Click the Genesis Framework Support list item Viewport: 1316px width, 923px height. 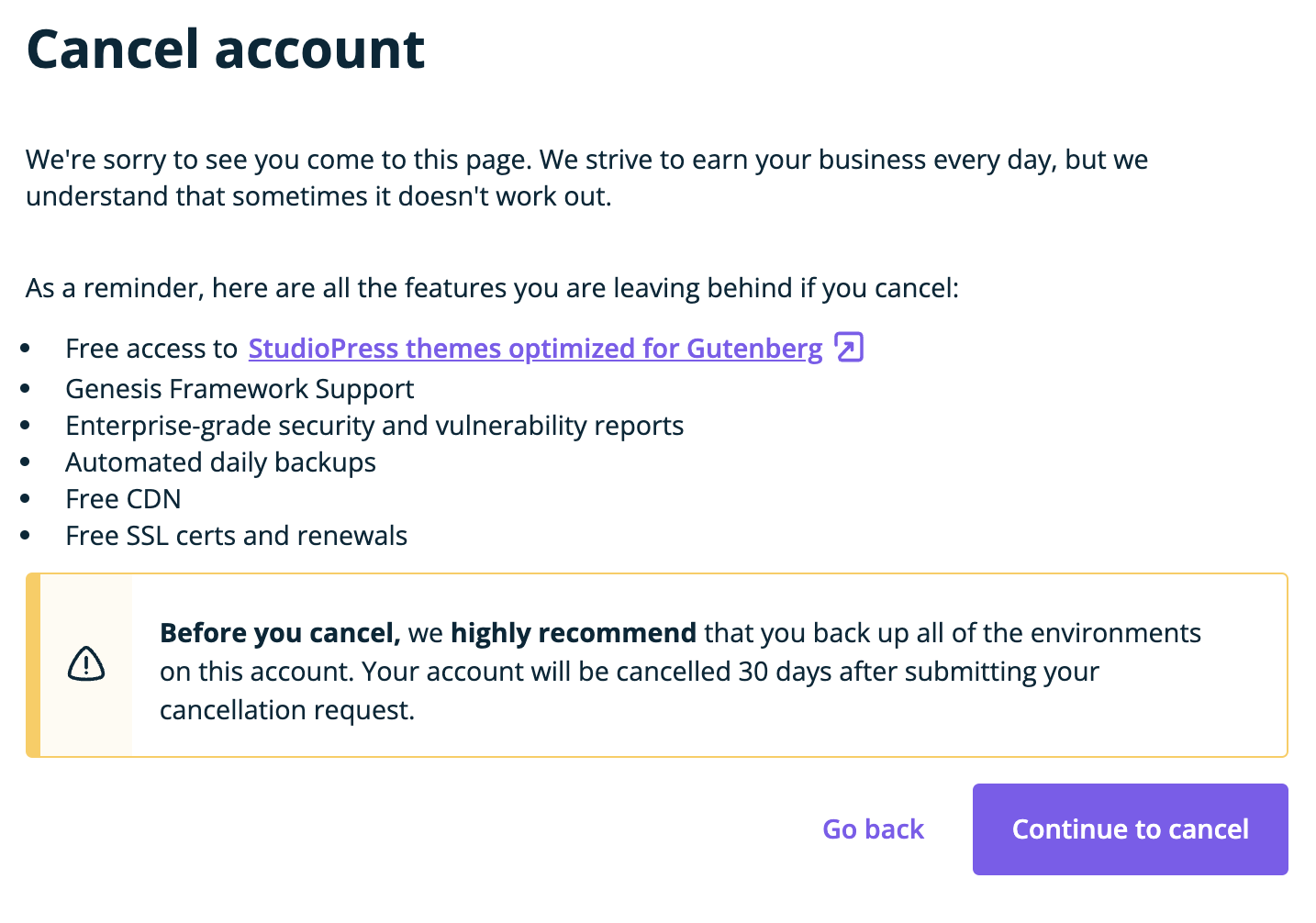click(x=240, y=389)
